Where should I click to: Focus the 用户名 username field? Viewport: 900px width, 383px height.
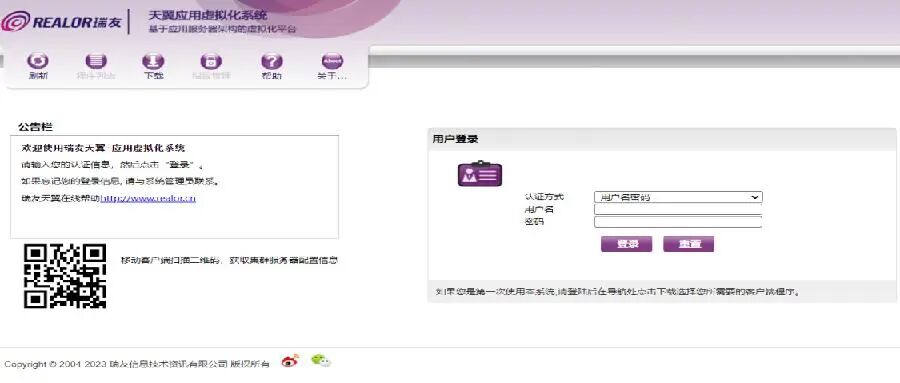click(x=678, y=210)
